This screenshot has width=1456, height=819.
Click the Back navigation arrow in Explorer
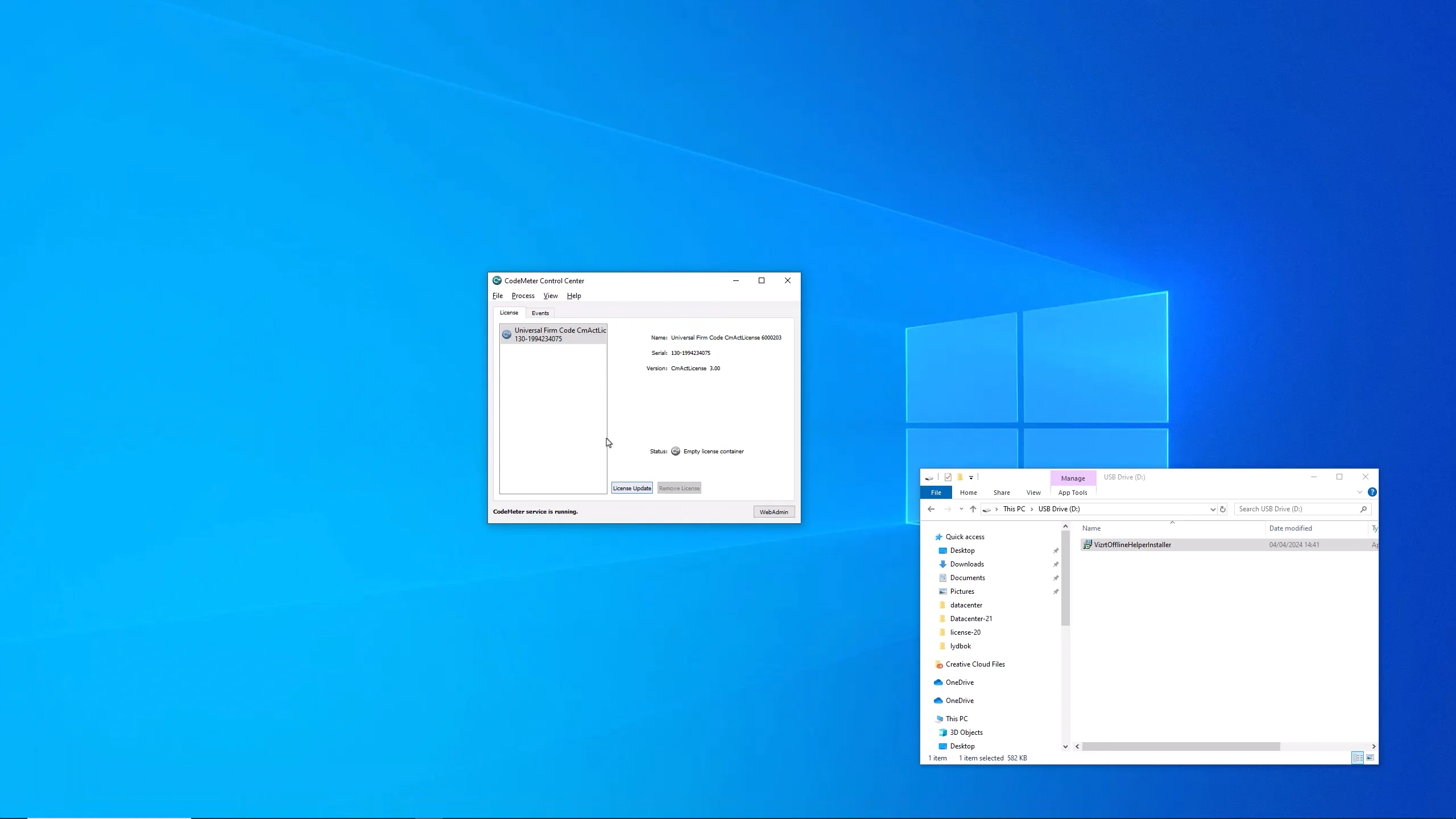click(931, 509)
